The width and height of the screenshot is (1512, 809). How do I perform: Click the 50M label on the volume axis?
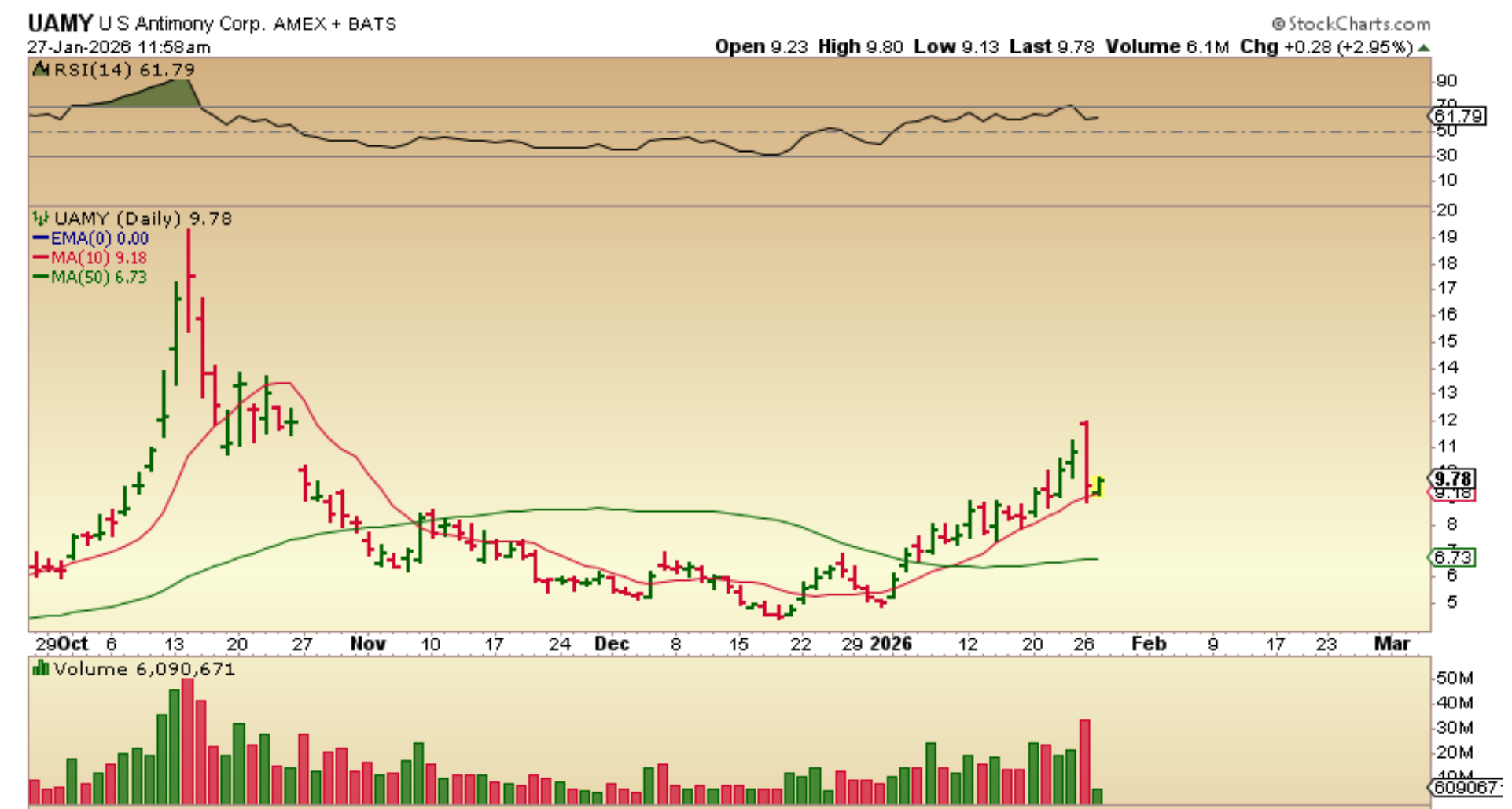[1455, 678]
